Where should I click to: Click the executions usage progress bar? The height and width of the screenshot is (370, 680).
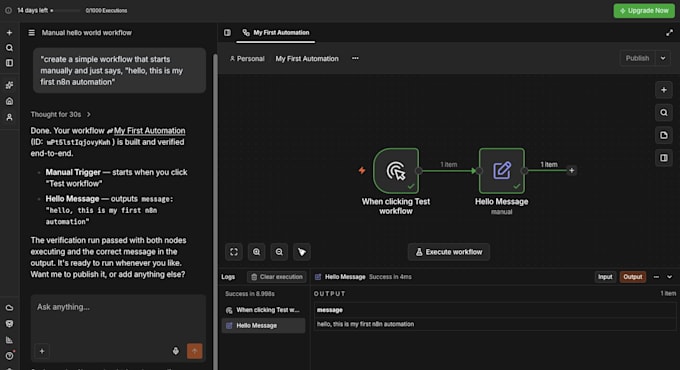(66, 10)
